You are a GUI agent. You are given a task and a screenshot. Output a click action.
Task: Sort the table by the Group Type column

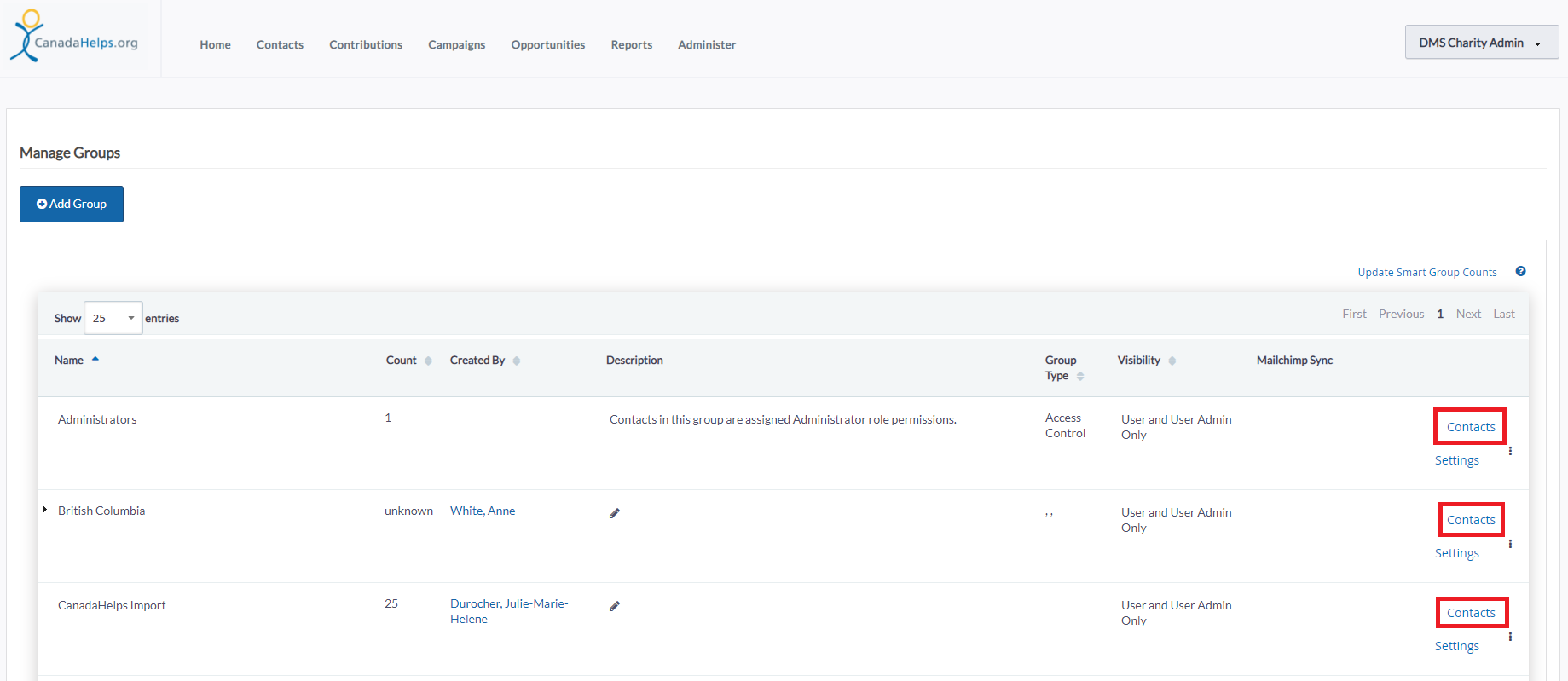point(1065,368)
